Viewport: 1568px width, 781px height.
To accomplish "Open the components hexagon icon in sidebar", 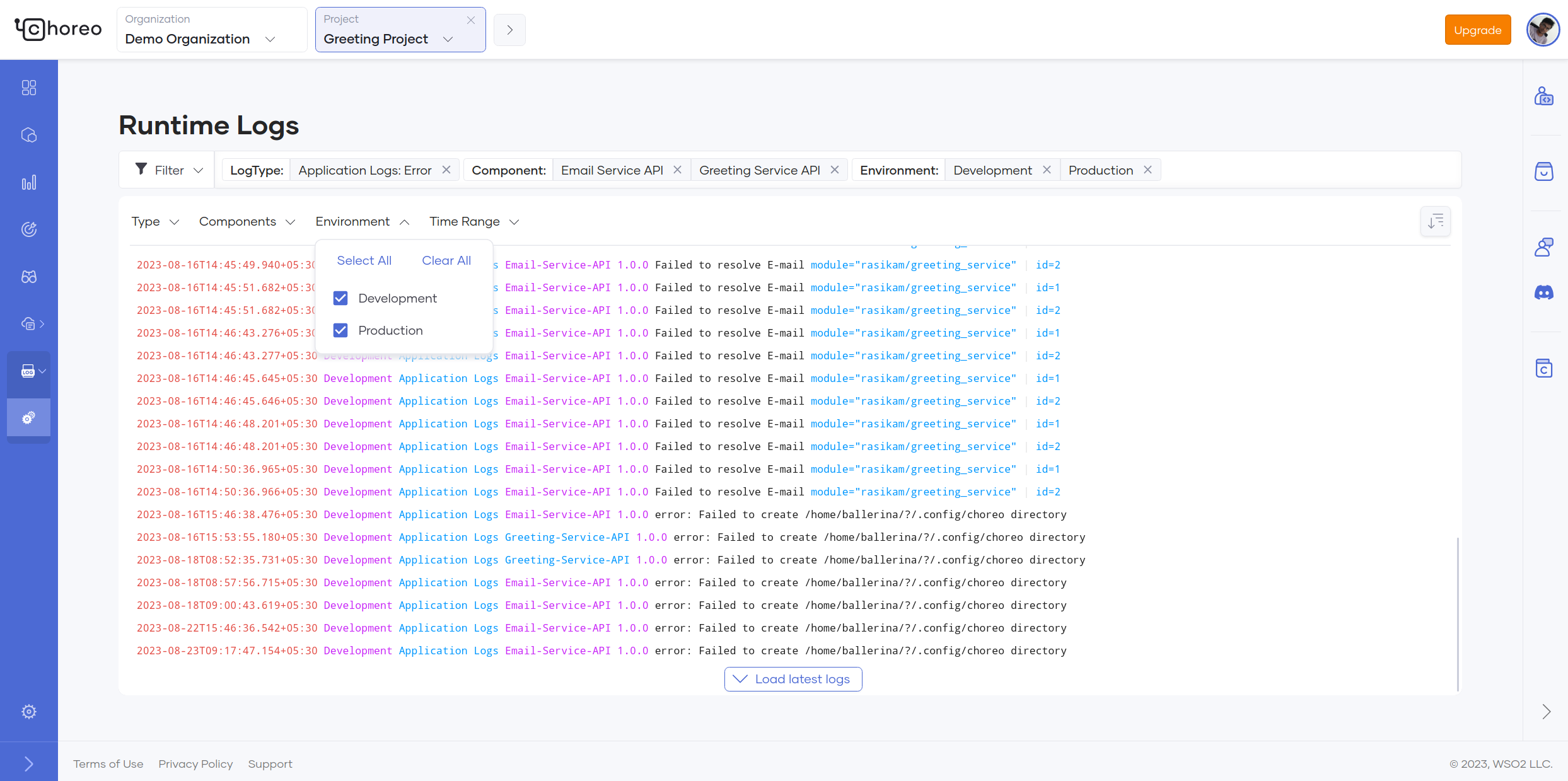I will (29, 135).
